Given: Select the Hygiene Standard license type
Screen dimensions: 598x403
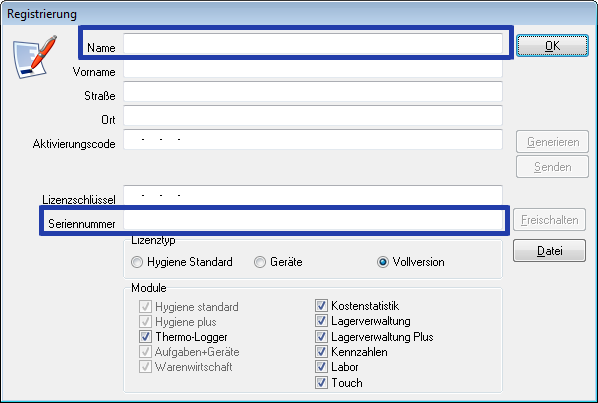Looking at the screenshot, I should coord(137,262).
